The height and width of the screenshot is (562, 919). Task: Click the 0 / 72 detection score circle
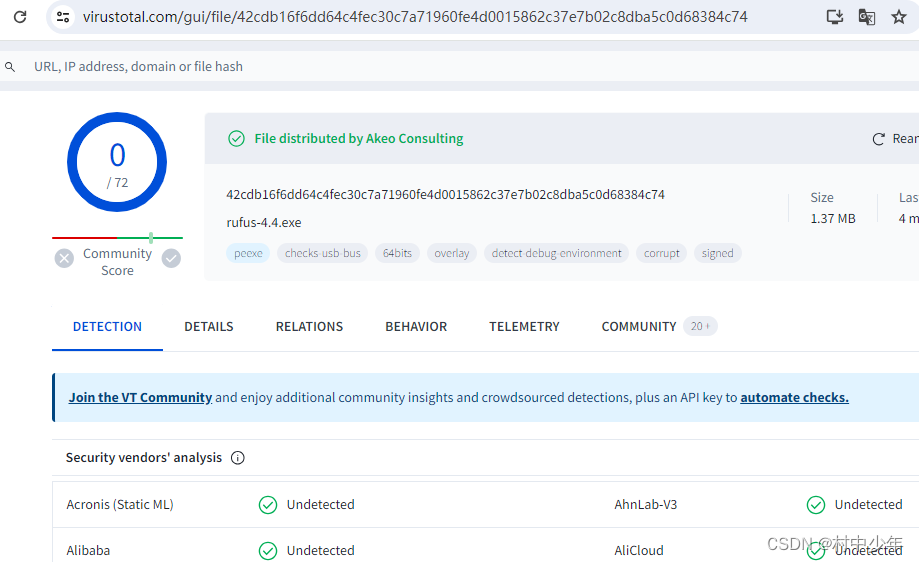[117, 162]
